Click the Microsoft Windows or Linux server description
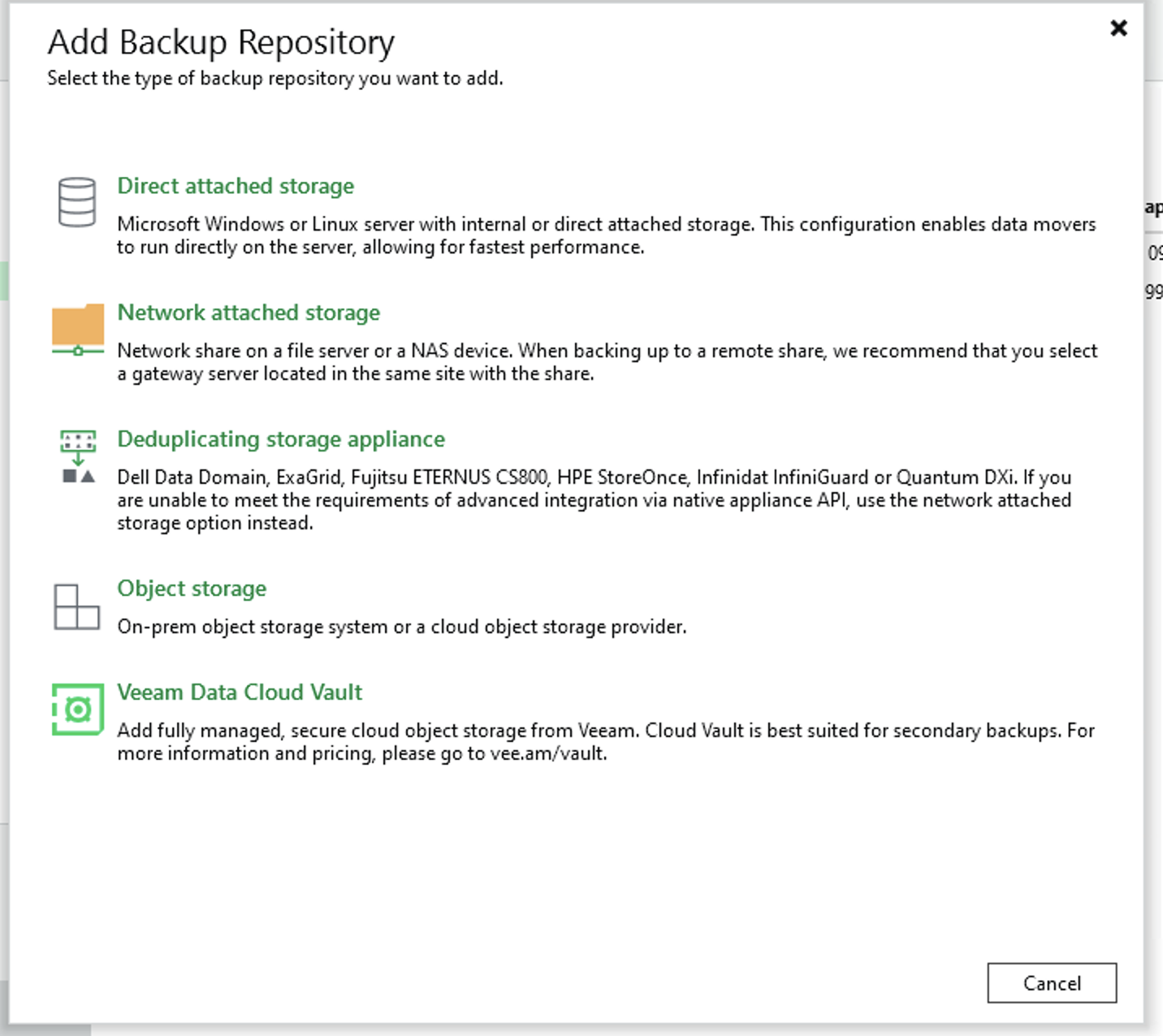Screen dimensions: 1163x1036 [x=607, y=235]
